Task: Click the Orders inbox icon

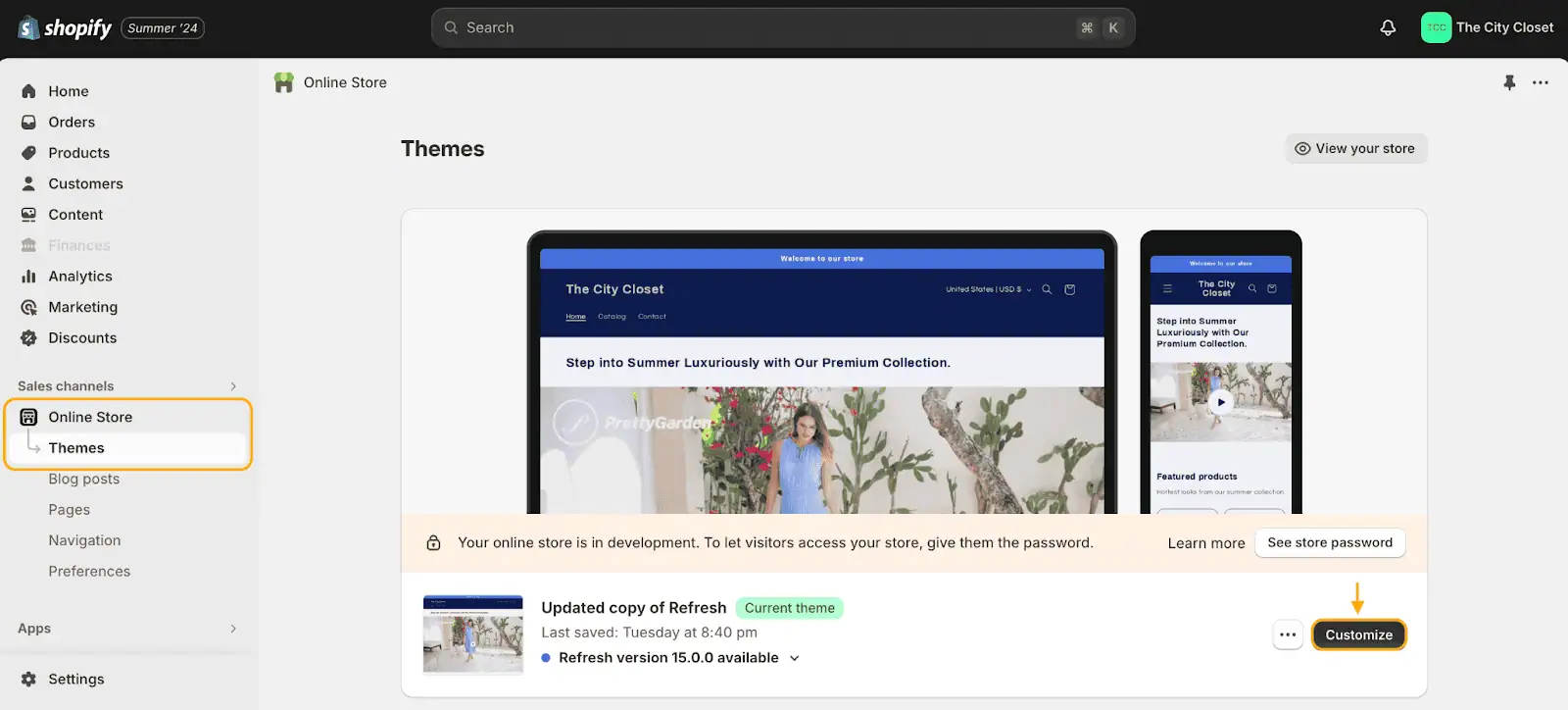Action: [28, 123]
